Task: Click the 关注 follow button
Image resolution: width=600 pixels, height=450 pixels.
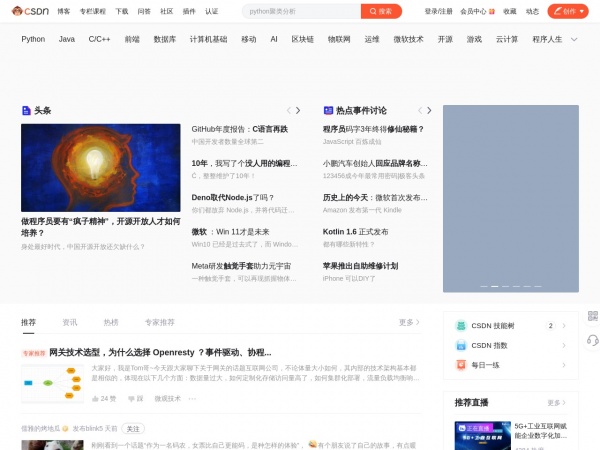Action: click(x=133, y=429)
